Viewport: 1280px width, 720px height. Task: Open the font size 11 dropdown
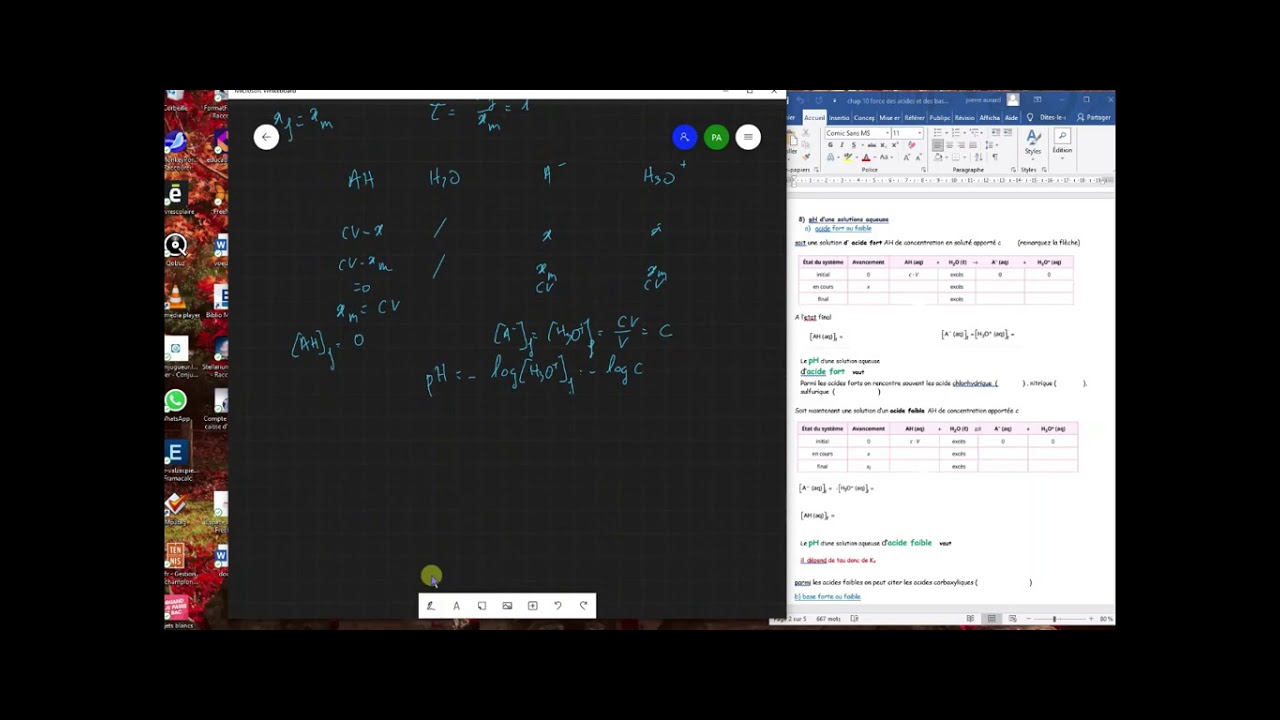[x=920, y=133]
